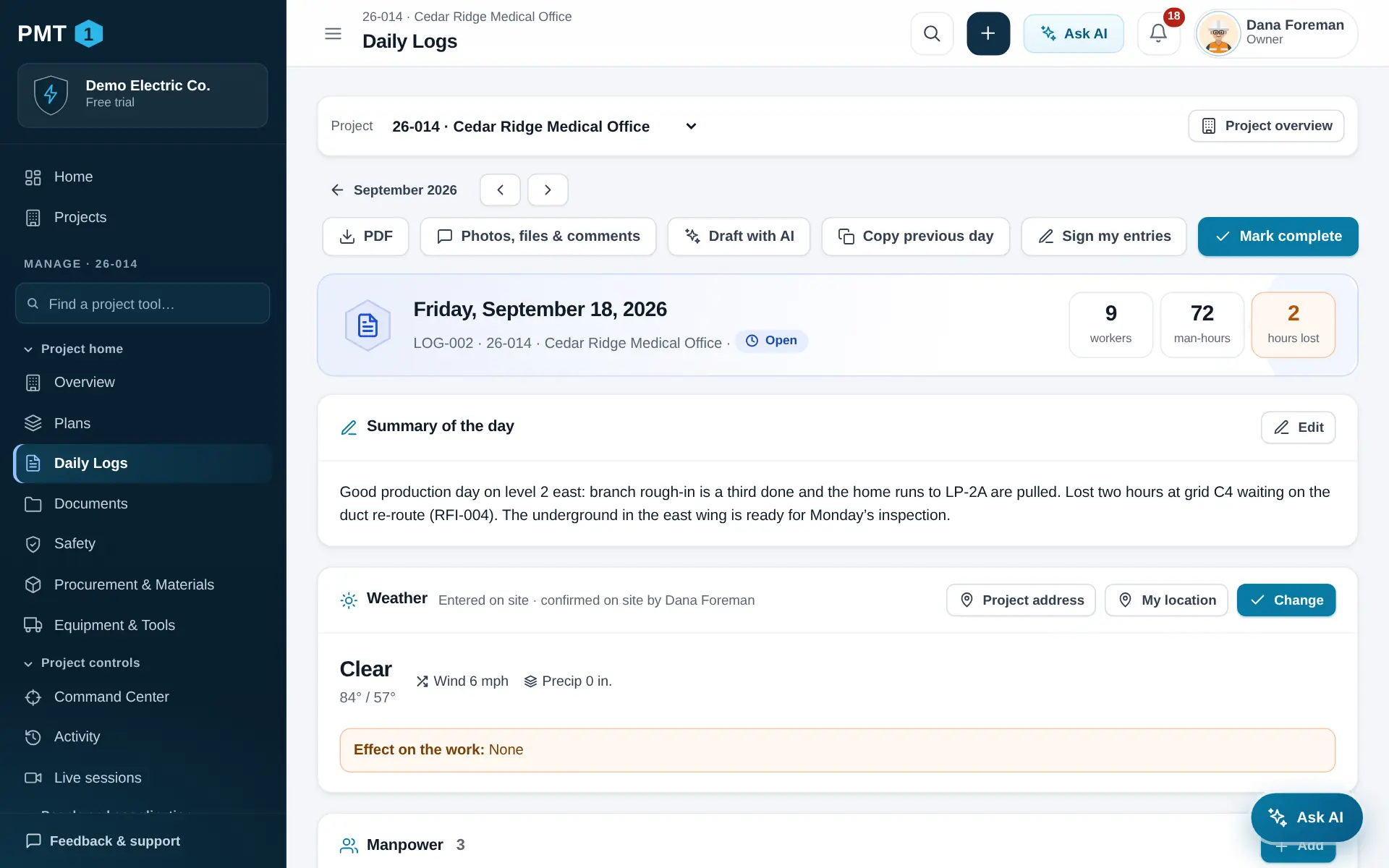Click the plus quick-create button
Image resolution: width=1389 pixels, height=868 pixels.
pos(988,33)
